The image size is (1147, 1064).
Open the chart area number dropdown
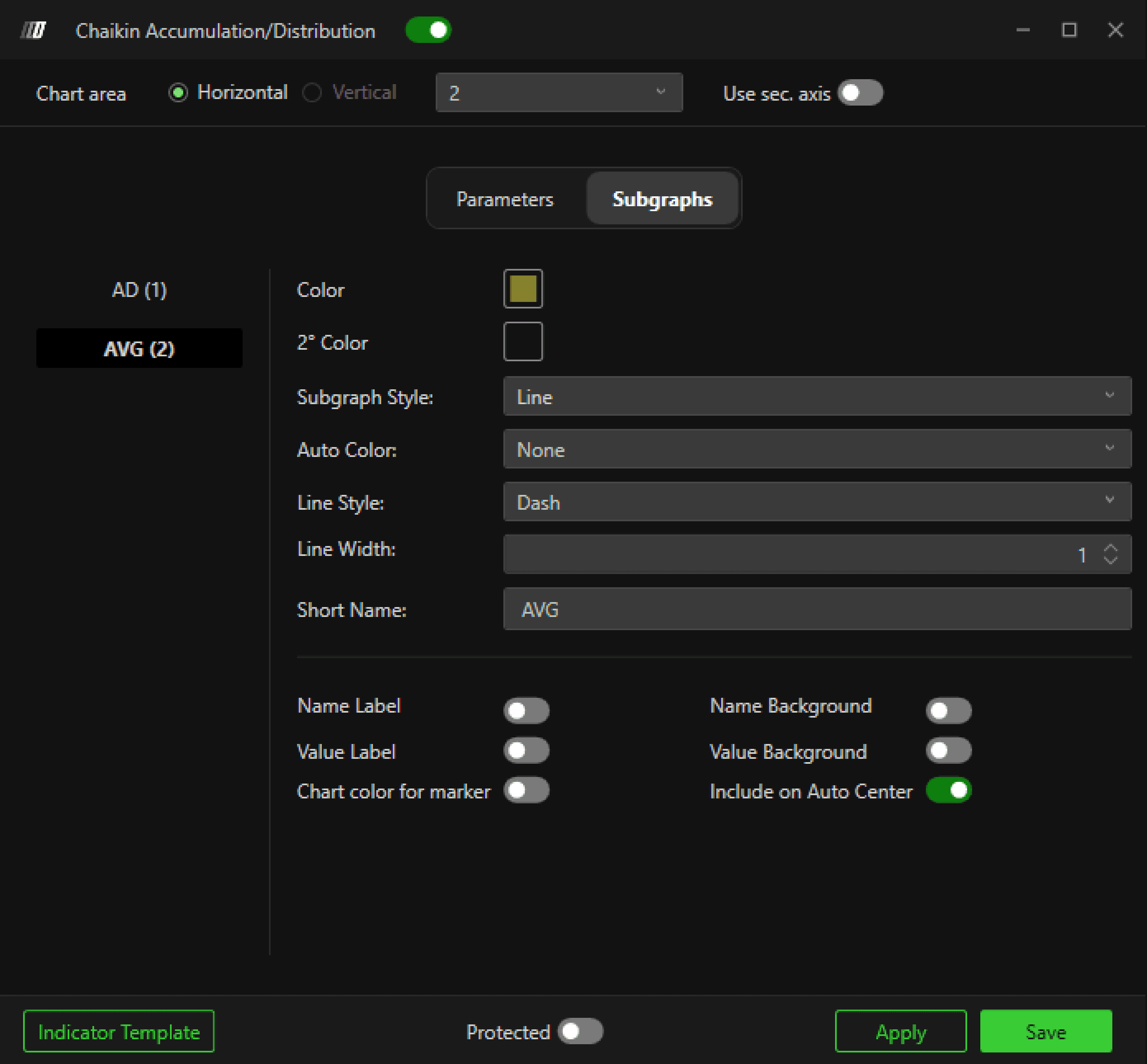[x=559, y=93]
